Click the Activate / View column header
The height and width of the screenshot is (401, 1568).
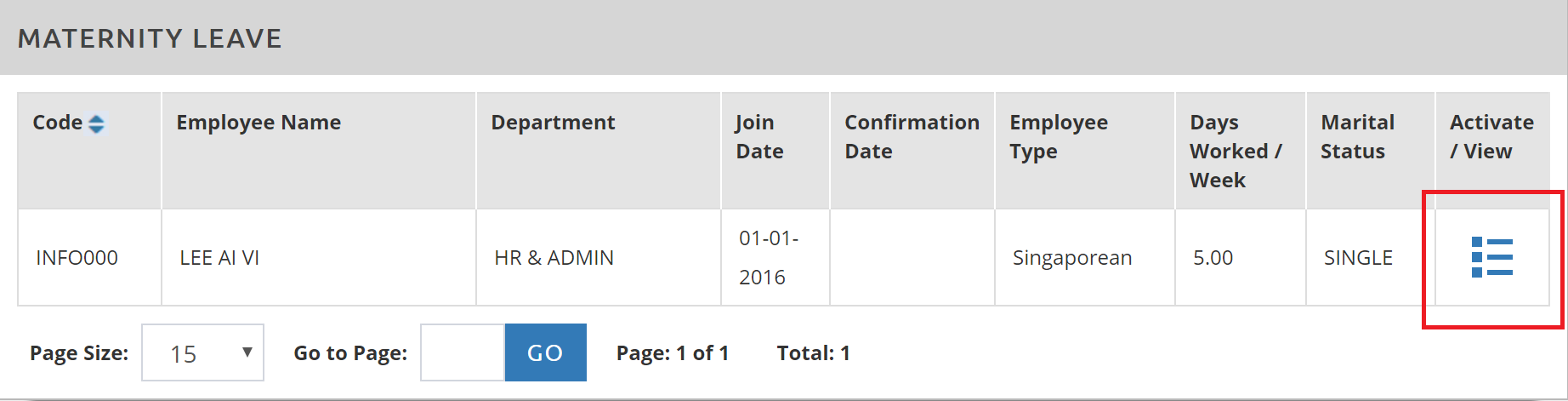click(x=1491, y=137)
